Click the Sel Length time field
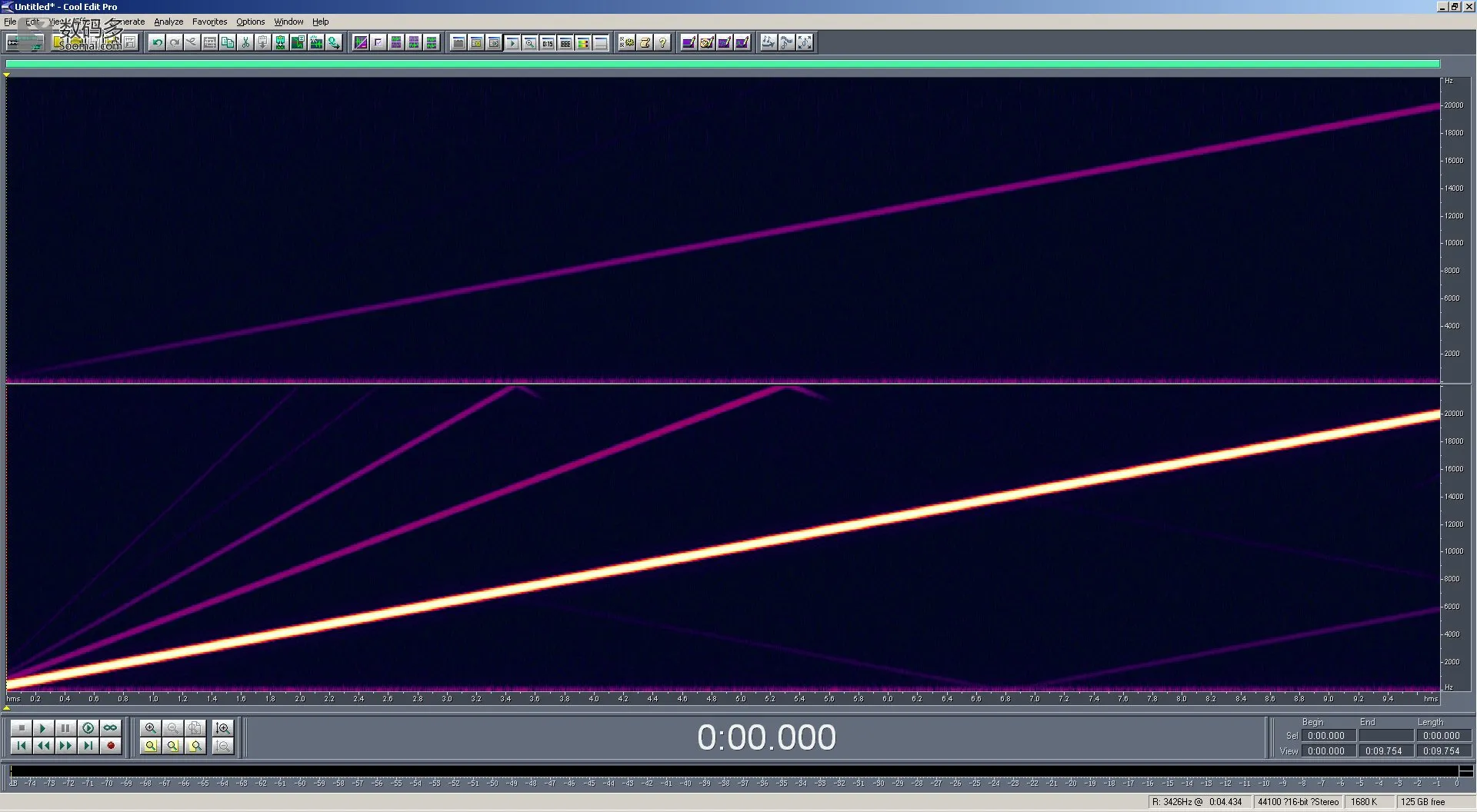Screen dimensions: 1477x812 click(x=1443, y=736)
